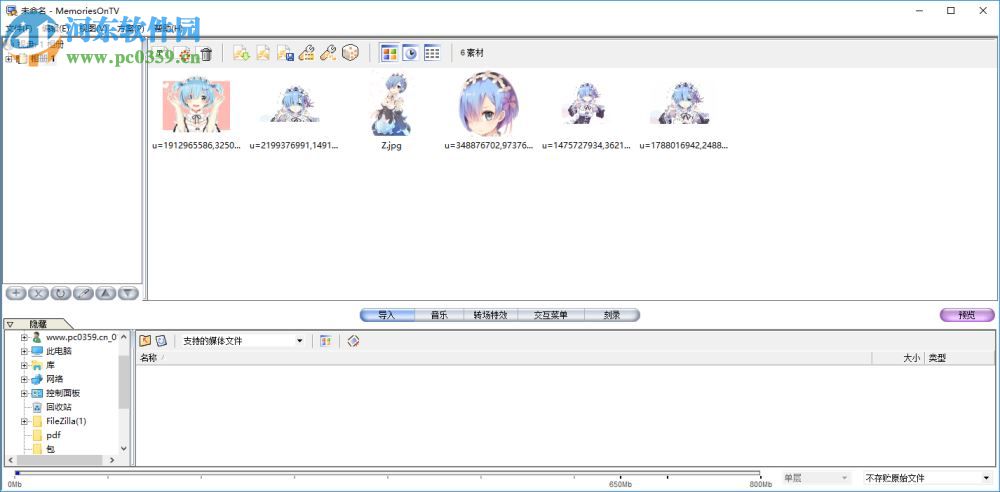This screenshot has height=492, width=1000.
Task: Sort by the 类型 column header
Action: [959, 359]
